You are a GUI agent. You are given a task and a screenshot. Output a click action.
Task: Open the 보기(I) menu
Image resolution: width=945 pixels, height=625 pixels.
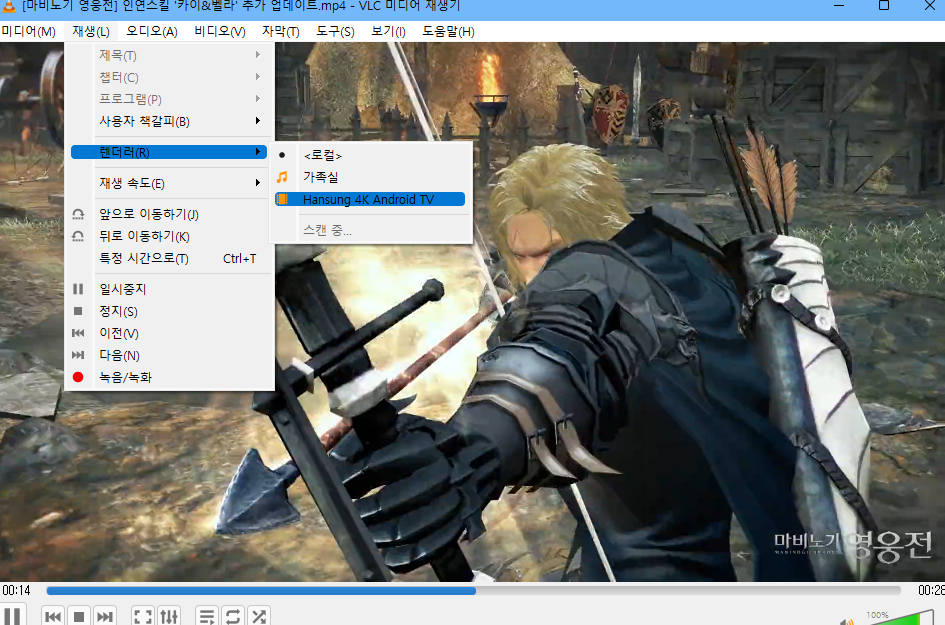[389, 31]
